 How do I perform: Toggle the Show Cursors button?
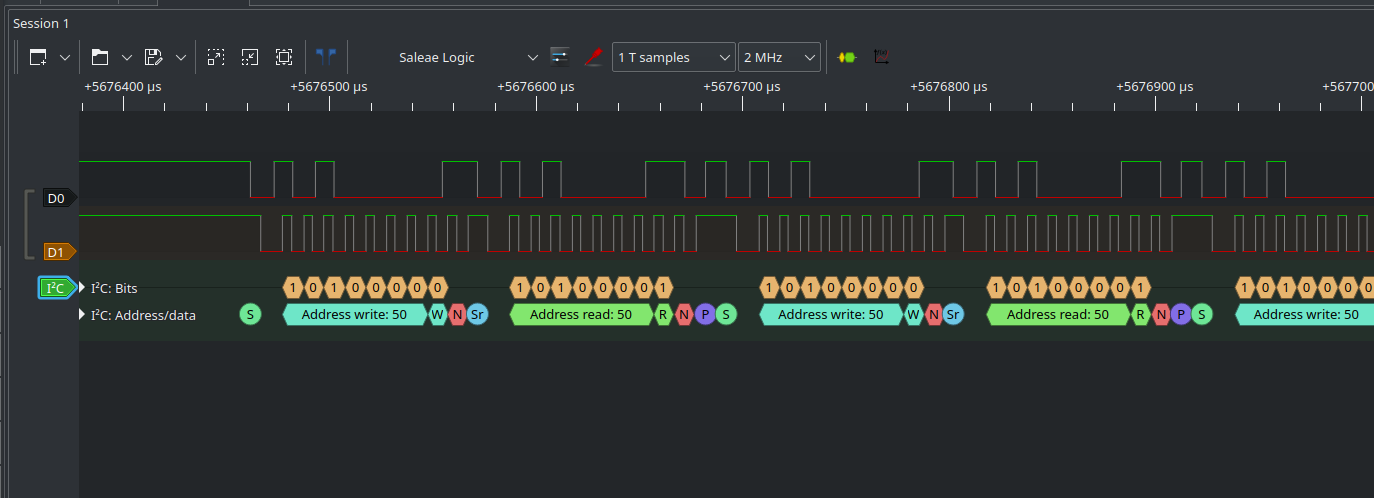click(326, 57)
